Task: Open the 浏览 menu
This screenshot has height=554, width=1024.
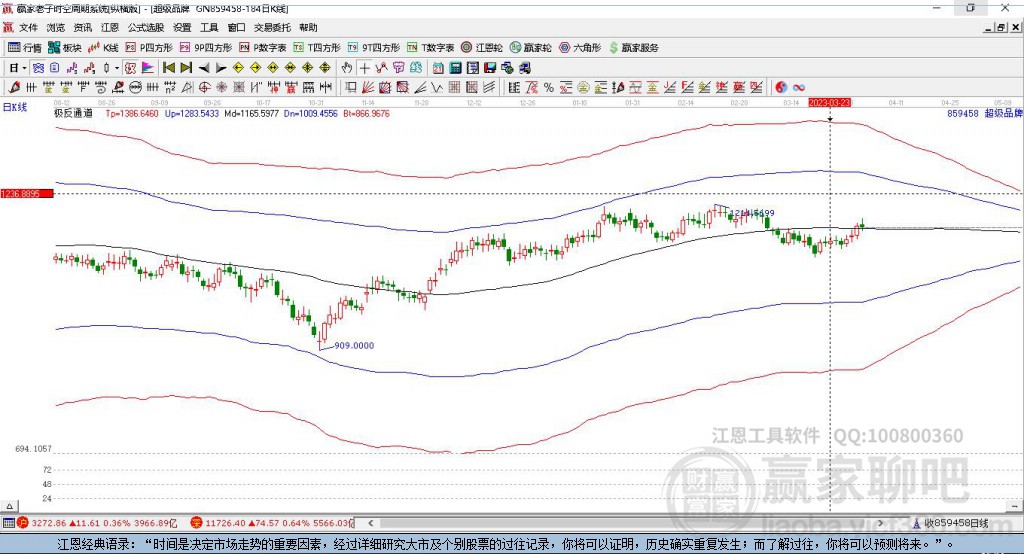Action: coord(56,27)
